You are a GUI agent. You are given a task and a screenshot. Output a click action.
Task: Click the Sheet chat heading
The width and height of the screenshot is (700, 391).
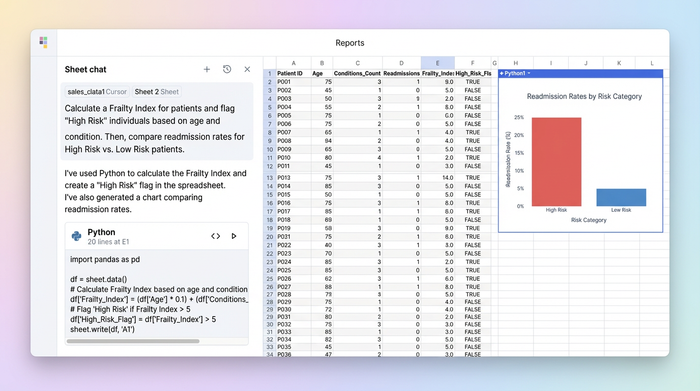point(85,69)
